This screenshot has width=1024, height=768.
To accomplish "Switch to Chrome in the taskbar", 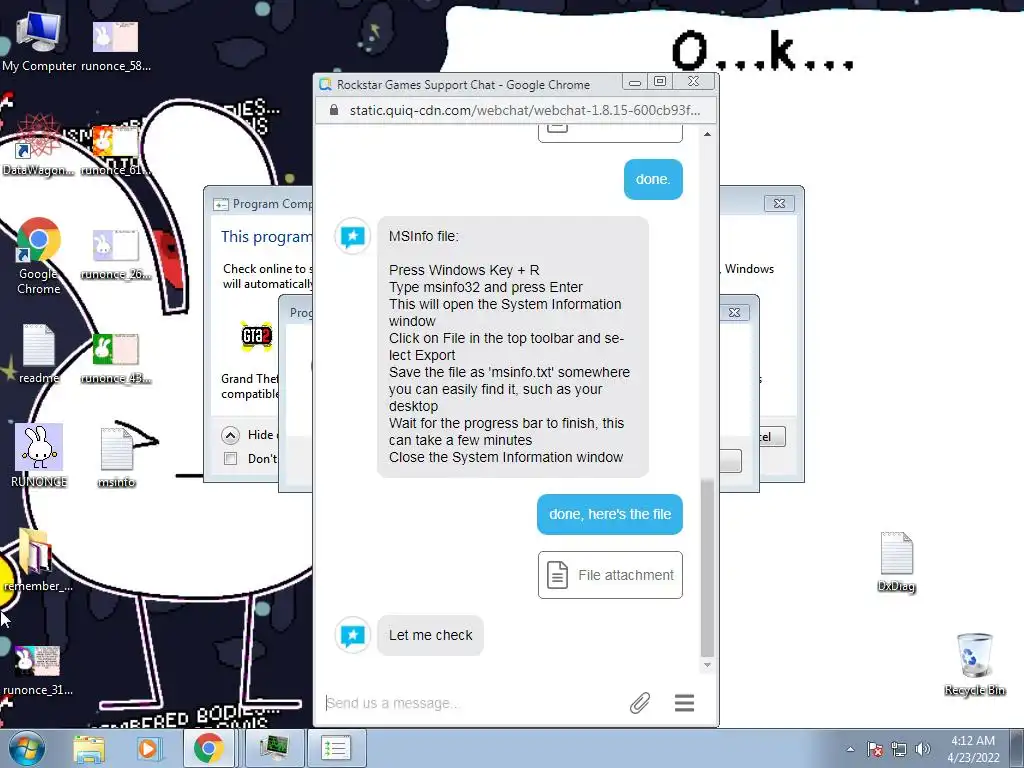I will tap(208, 748).
